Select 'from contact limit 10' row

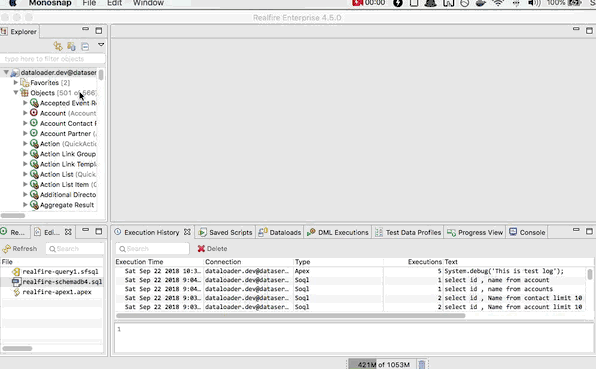[350, 298]
